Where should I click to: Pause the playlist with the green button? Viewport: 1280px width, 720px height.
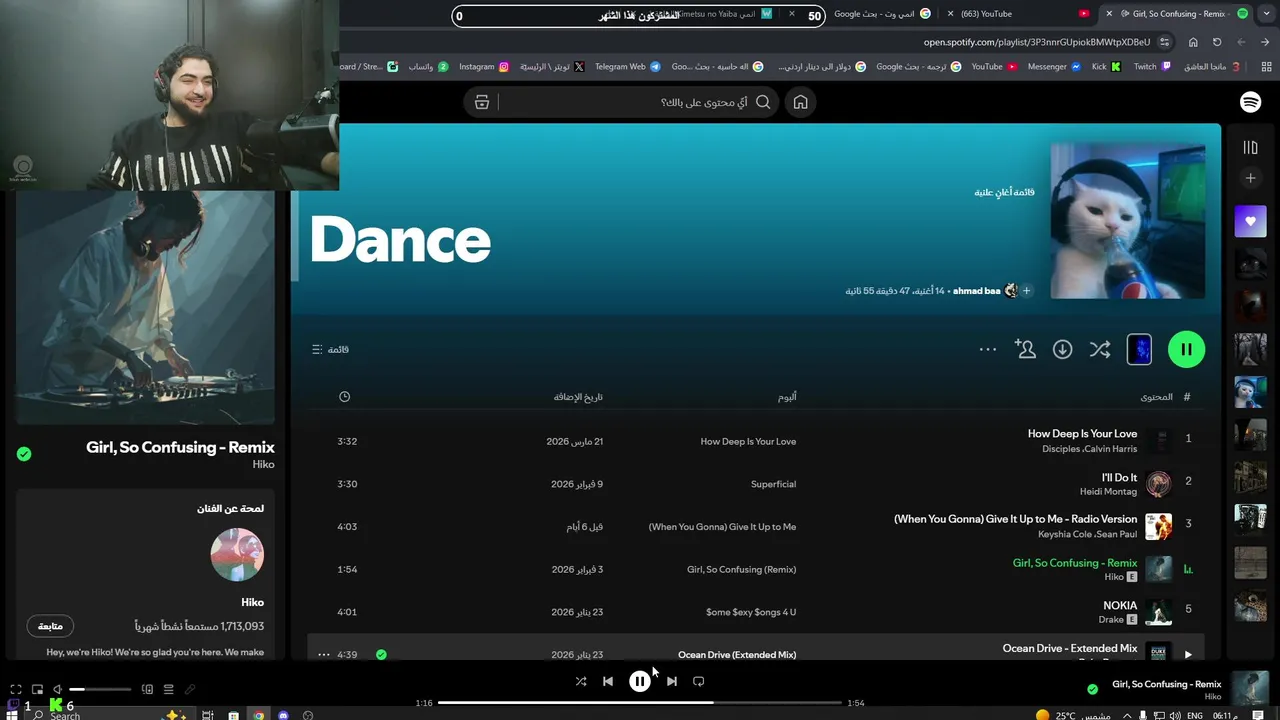(1186, 349)
